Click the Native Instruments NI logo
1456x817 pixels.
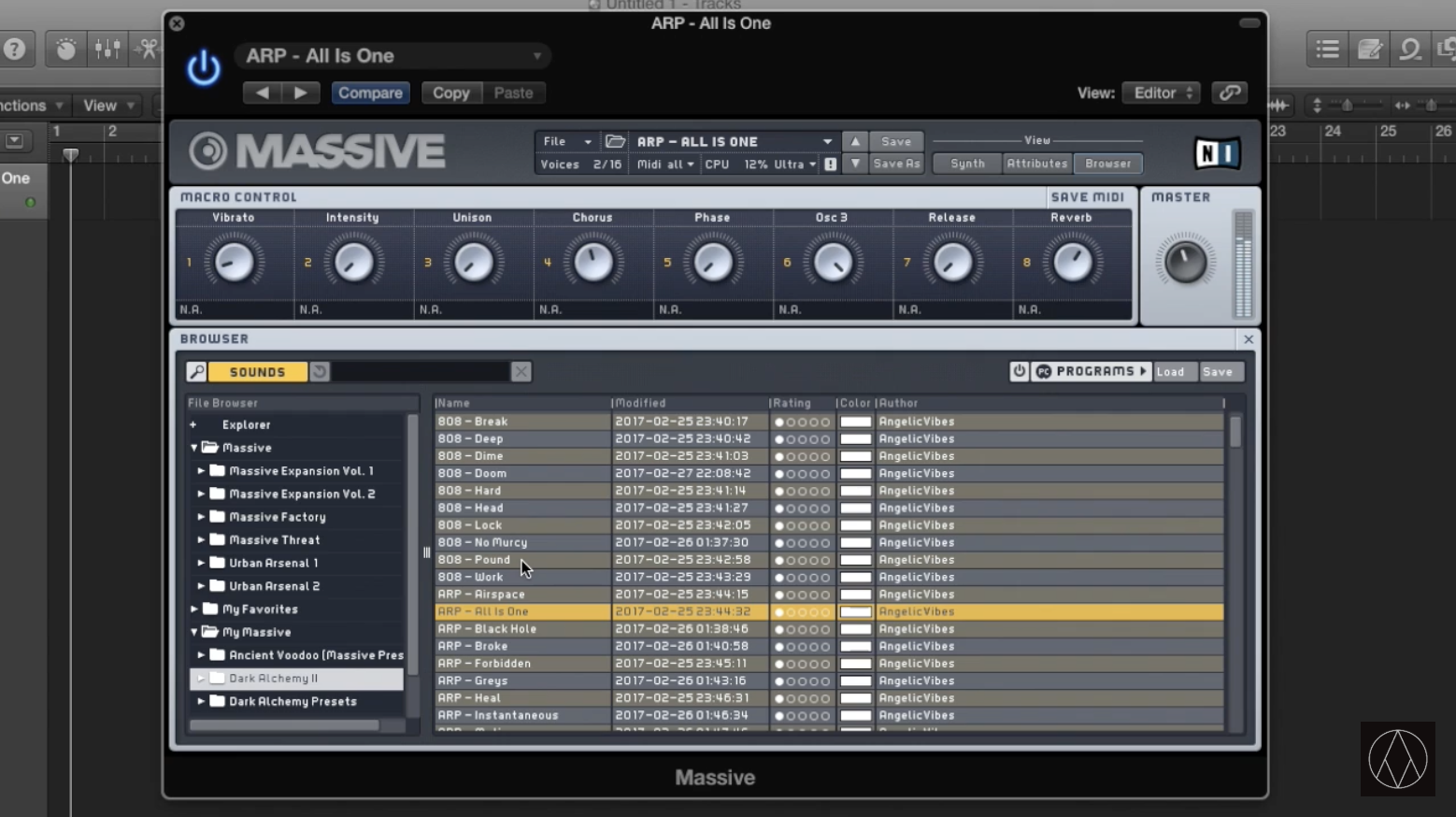(1217, 153)
